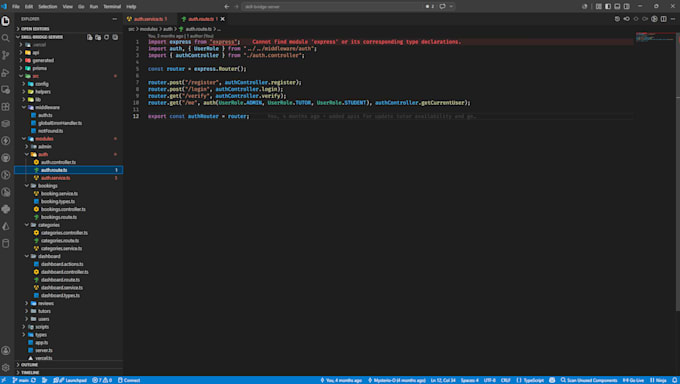The width and height of the screenshot is (680, 384).
Task: Click Ln 12, Col 34 in status bar
Action: (443, 381)
